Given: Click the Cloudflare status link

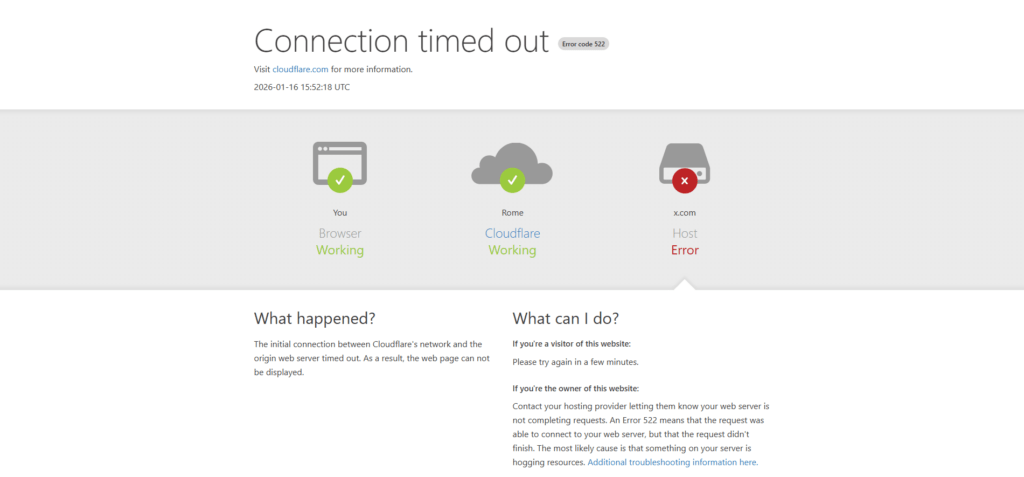Looking at the screenshot, I should coord(512,233).
